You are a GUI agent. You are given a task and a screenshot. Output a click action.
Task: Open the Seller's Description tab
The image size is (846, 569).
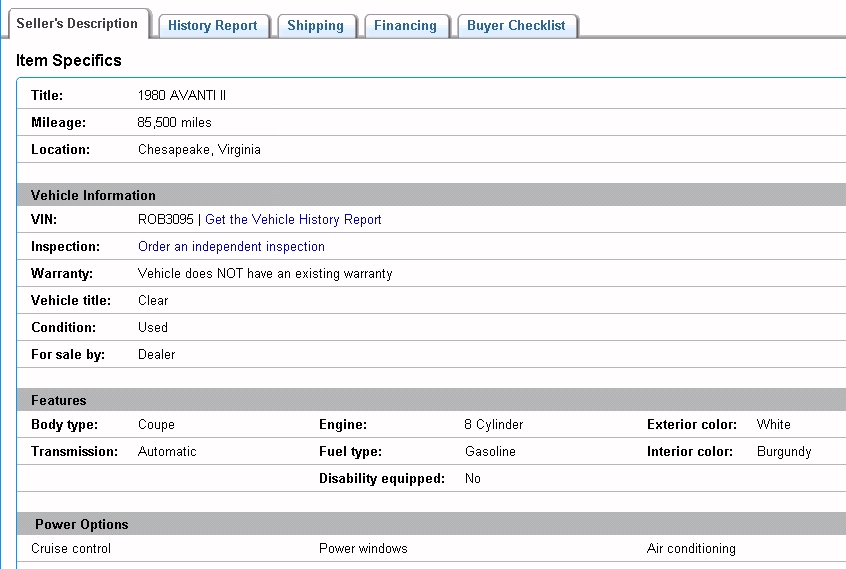(x=77, y=24)
